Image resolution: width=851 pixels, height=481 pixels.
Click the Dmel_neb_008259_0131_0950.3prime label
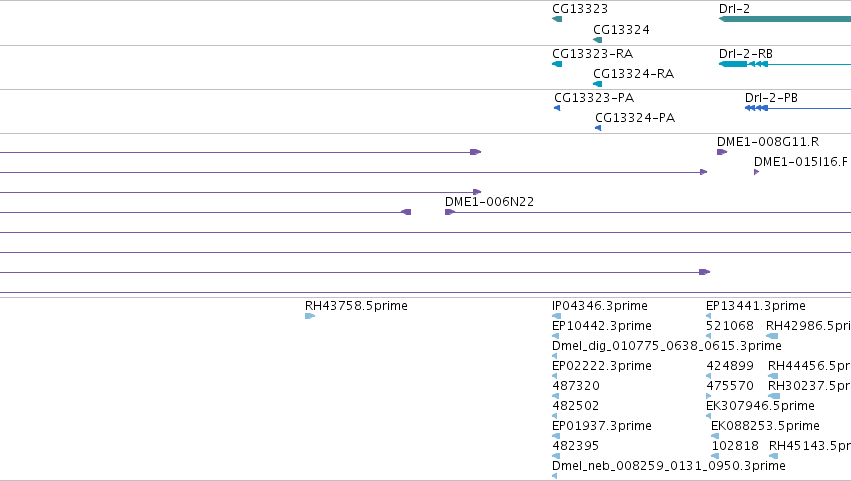pyautogui.click(x=668, y=466)
